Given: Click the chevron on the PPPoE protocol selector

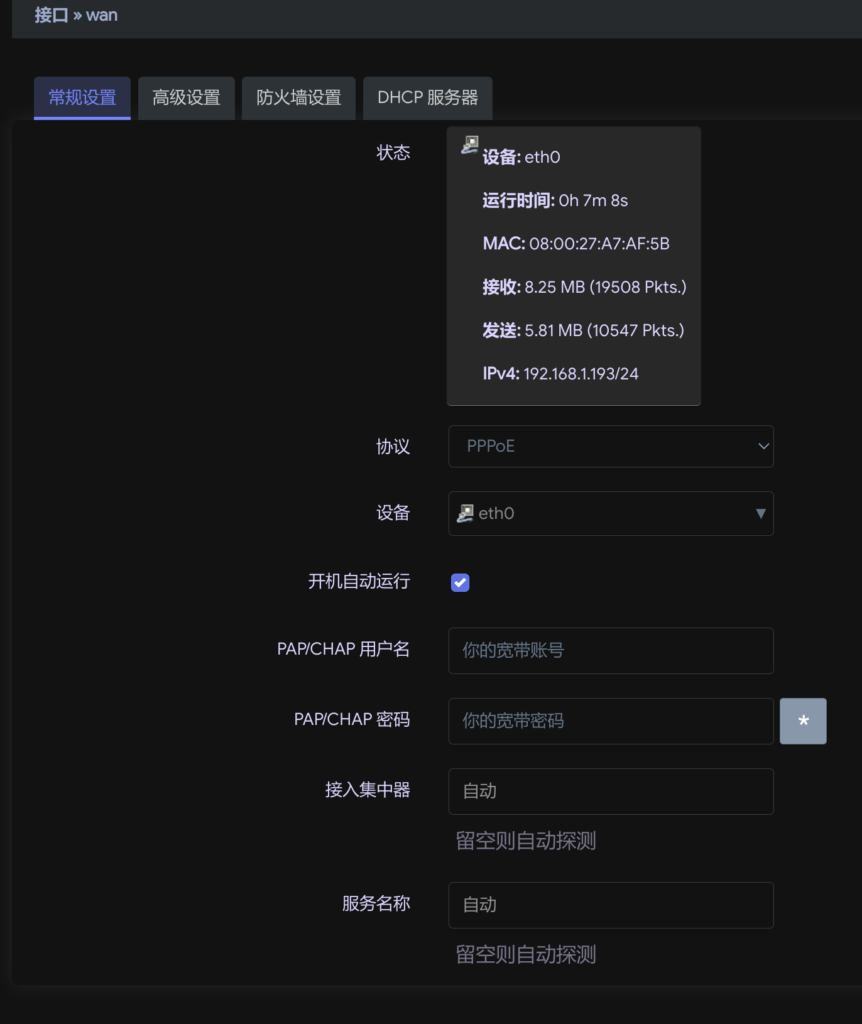Looking at the screenshot, I should (763, 446).
